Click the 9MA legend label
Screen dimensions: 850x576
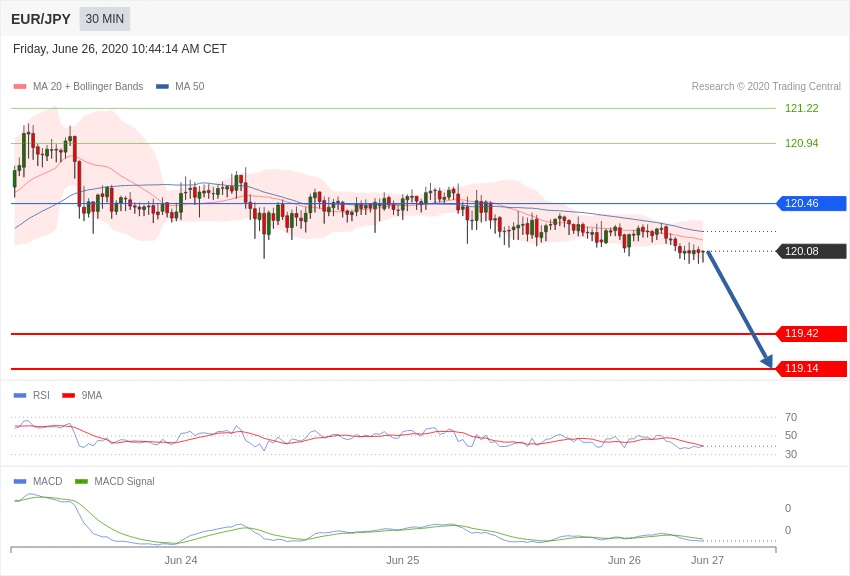92,396
